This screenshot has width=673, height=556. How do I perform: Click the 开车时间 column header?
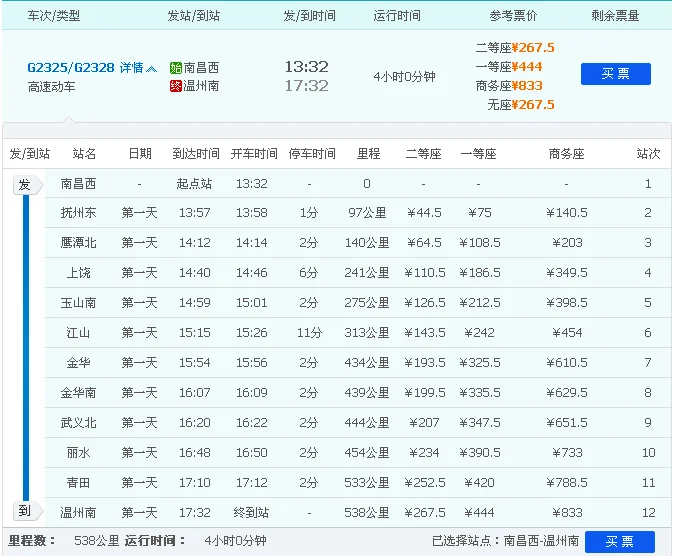point(254,154)
